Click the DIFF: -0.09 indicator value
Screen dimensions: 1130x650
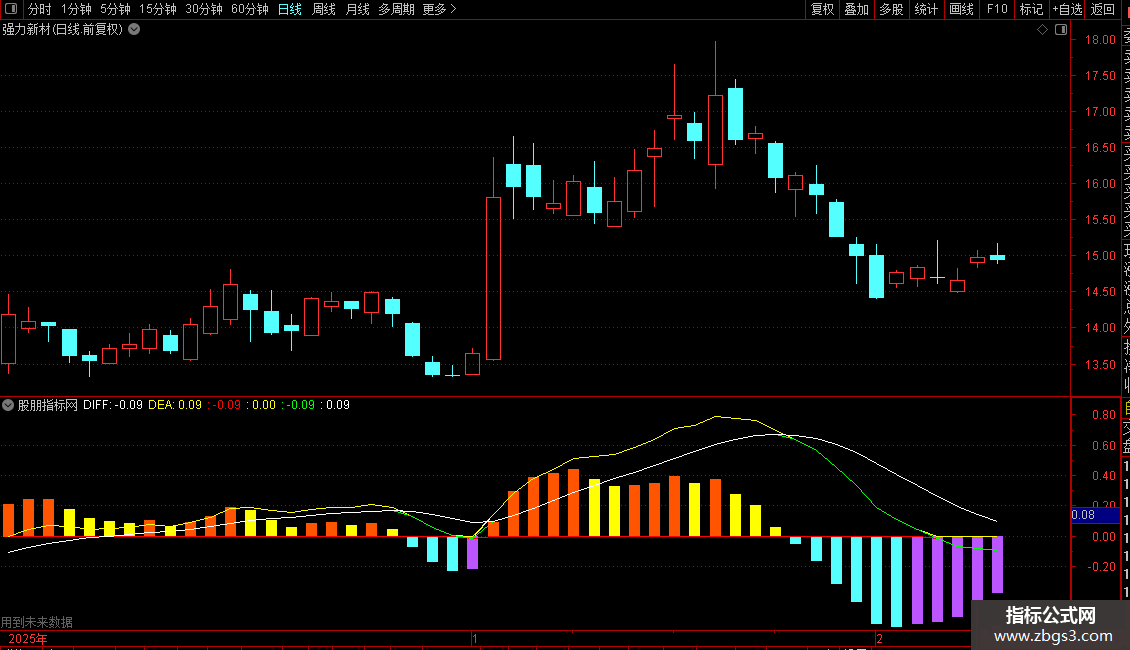point(112,405)
